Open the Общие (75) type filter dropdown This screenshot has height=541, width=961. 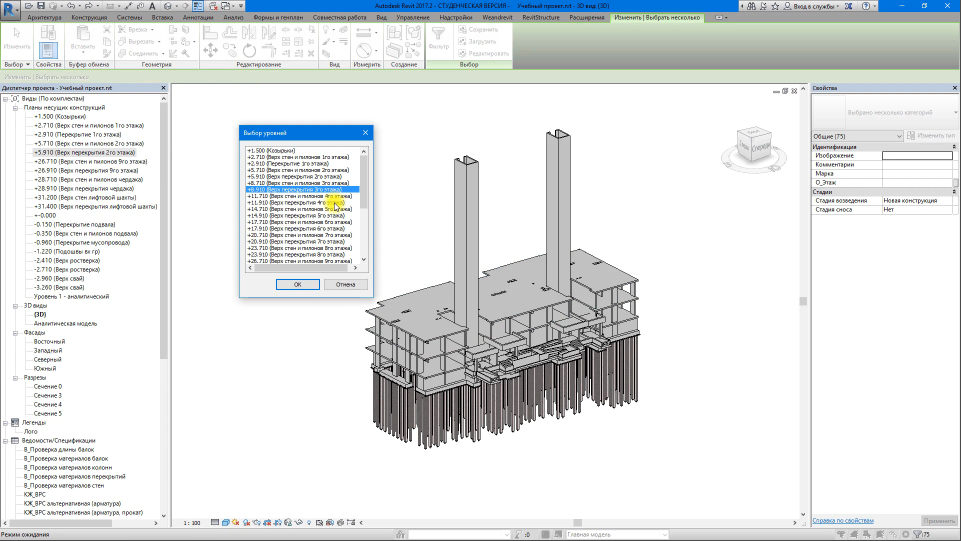(x=899, y=135)
